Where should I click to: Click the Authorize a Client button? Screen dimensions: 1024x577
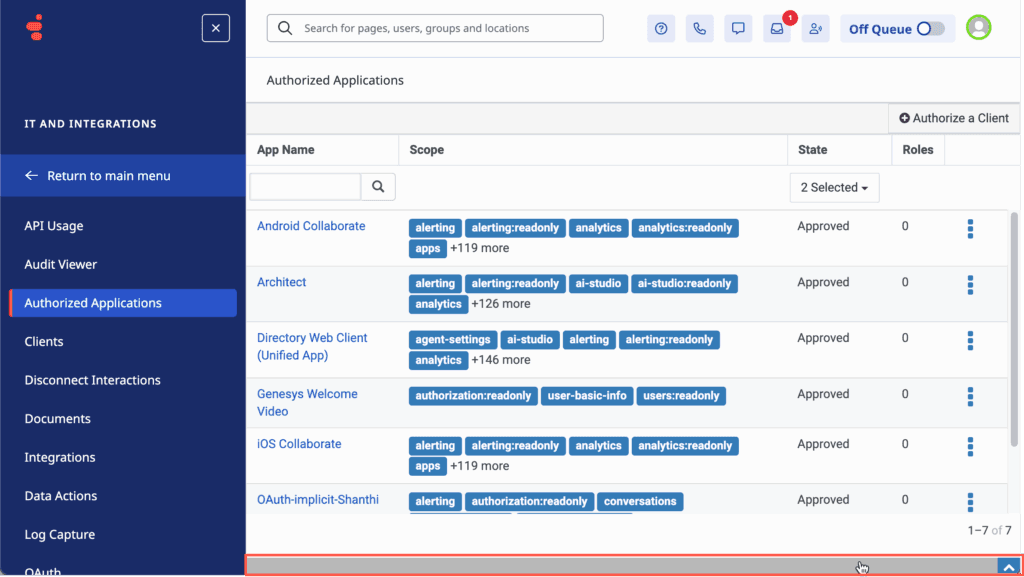954,117
